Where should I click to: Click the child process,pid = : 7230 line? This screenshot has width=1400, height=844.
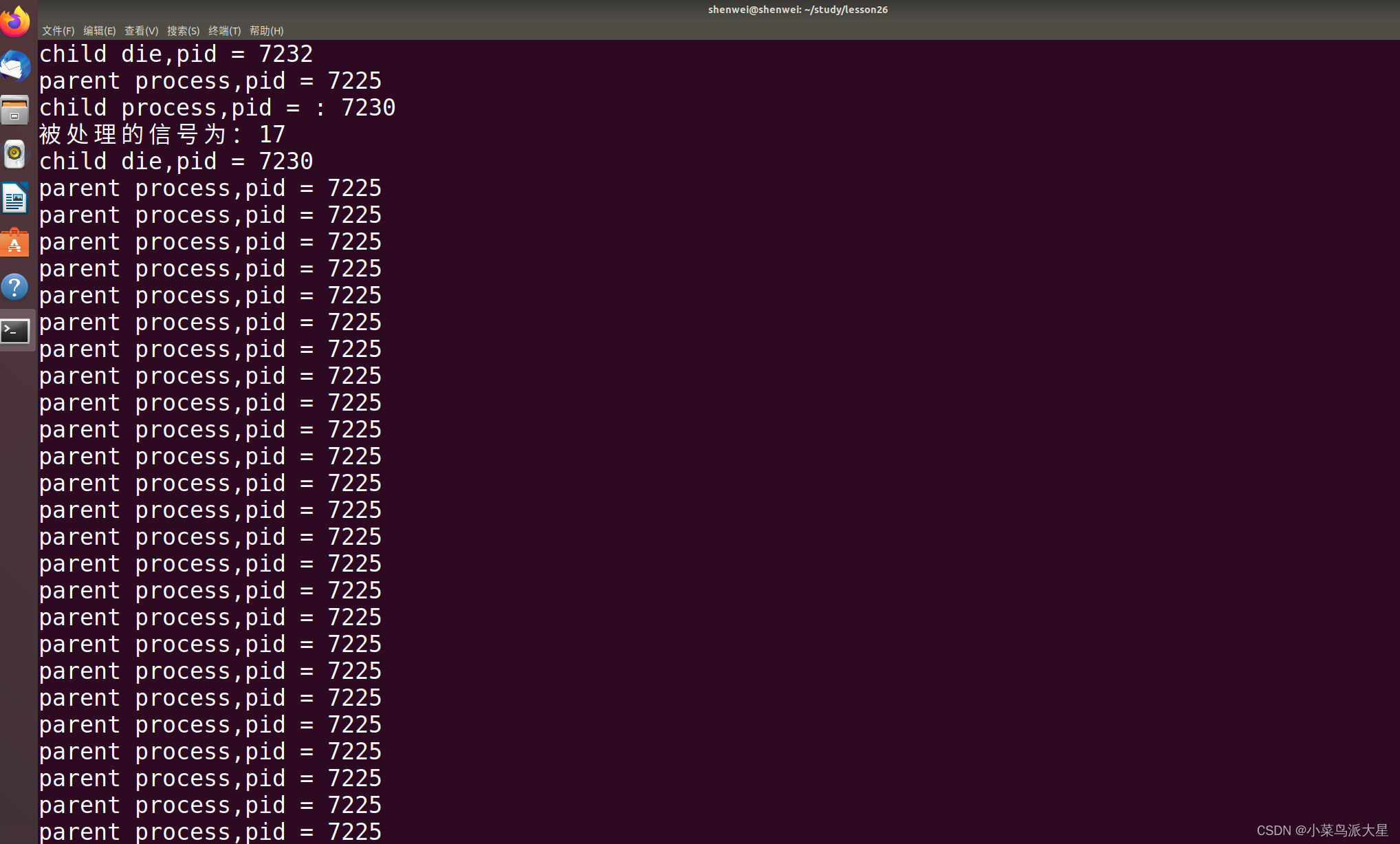(217, 107)
